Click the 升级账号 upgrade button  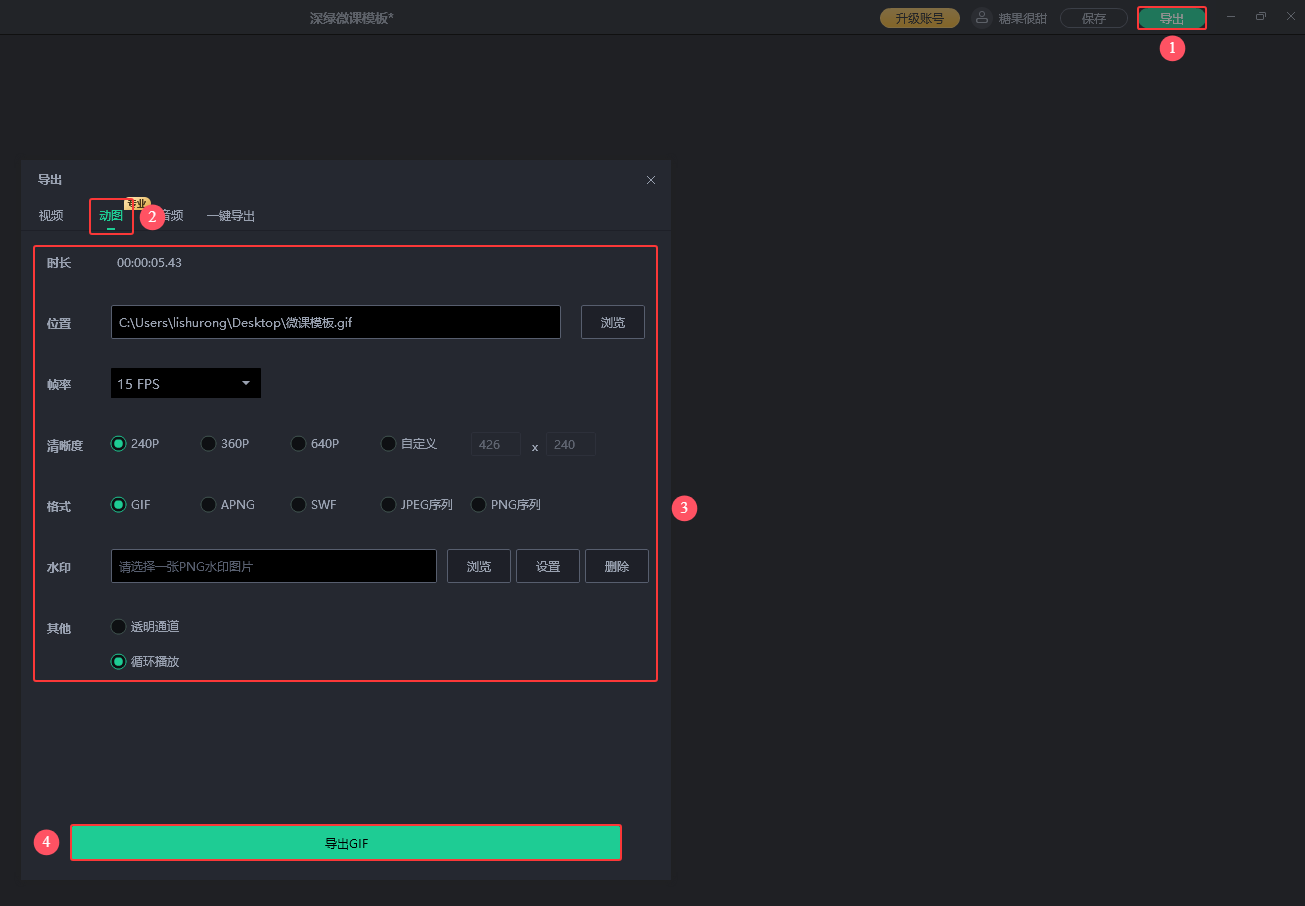point(919,18)
